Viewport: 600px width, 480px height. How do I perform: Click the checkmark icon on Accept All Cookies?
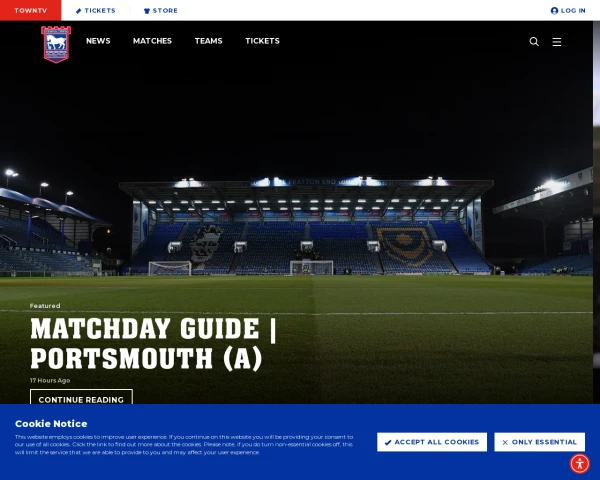click(388, 442)
